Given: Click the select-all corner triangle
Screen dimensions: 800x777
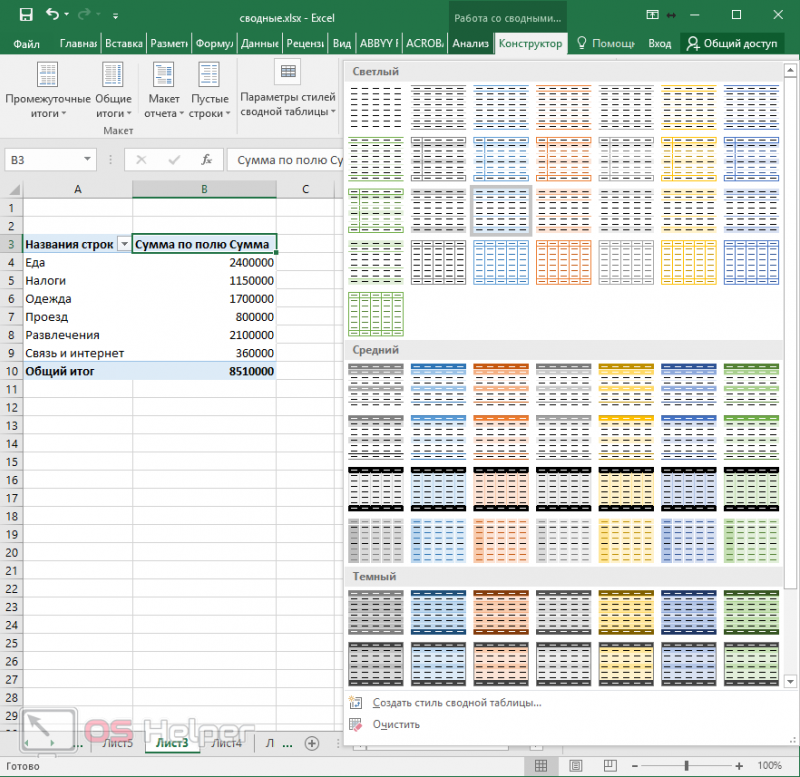Looking at the screenshot, I should (x=12, y=189).
